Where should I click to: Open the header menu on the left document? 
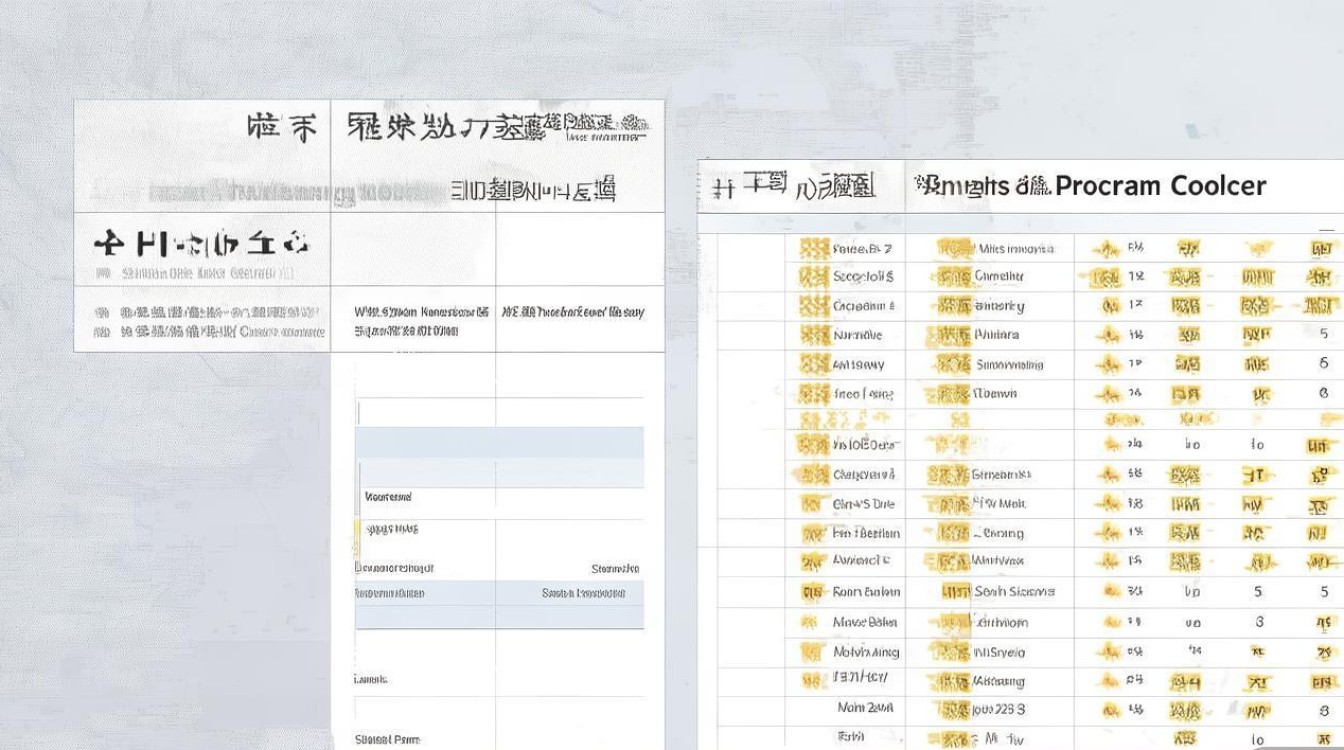click(500, 125)
